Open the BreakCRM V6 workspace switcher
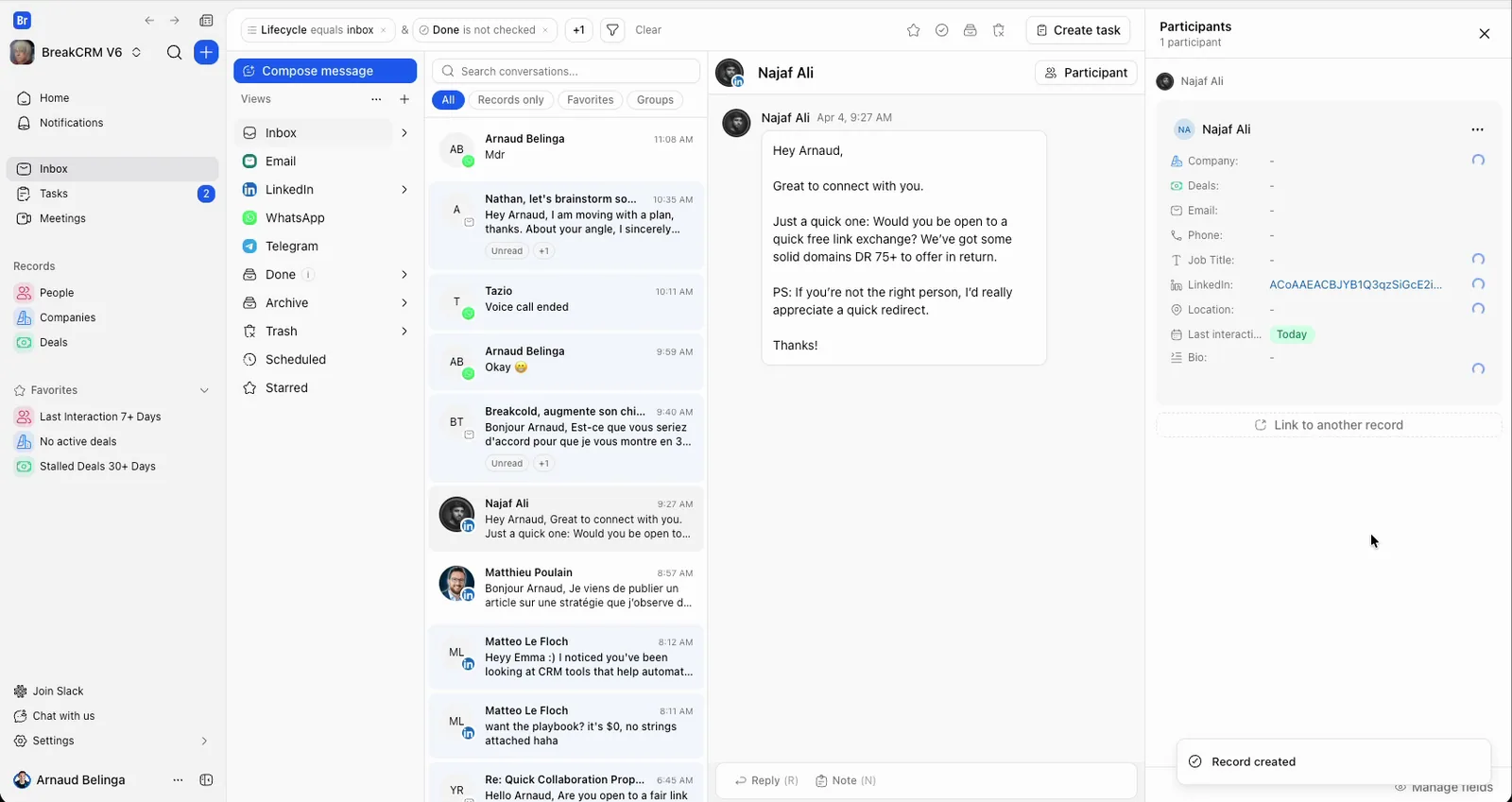Screen dimensions: 1512x802 pos(136,52)
